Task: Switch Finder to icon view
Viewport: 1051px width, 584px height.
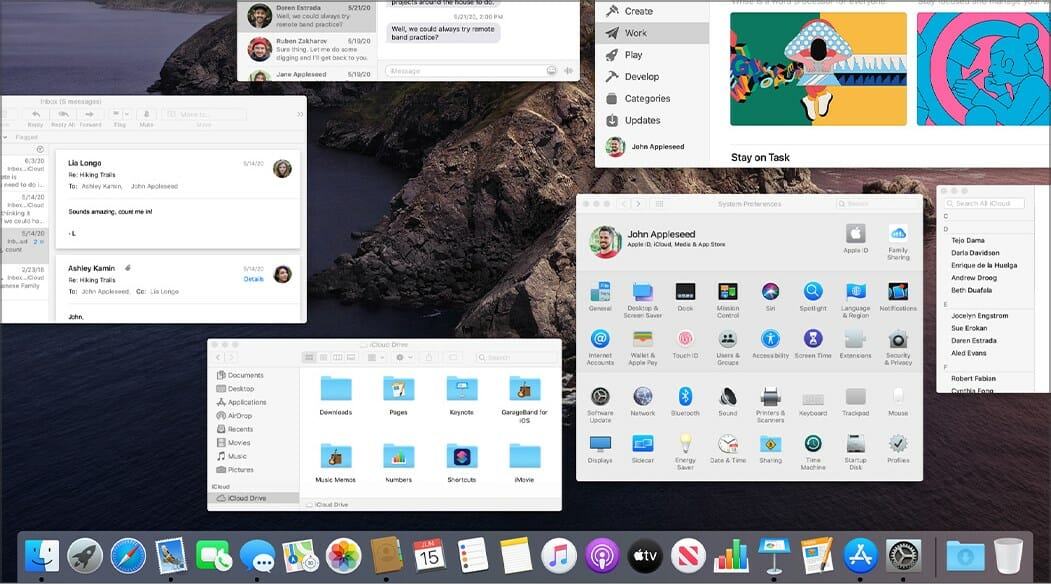Action: [309, 357]
